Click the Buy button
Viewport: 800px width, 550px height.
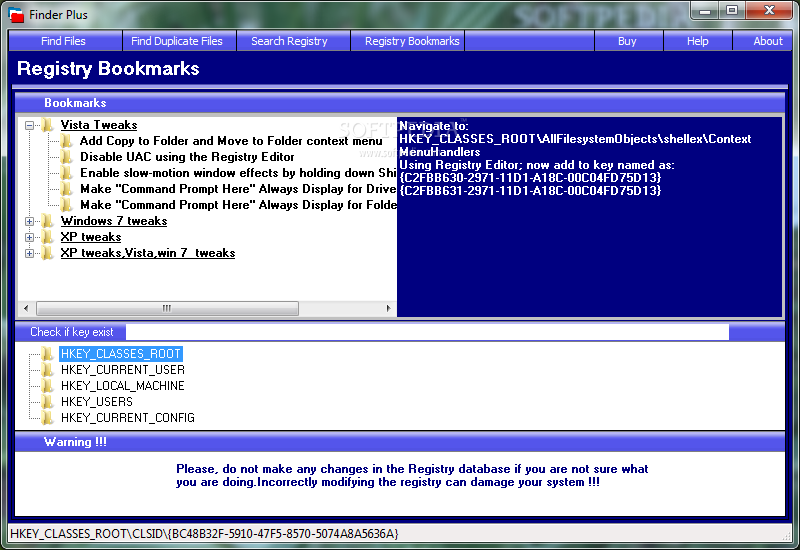point(629,41)
